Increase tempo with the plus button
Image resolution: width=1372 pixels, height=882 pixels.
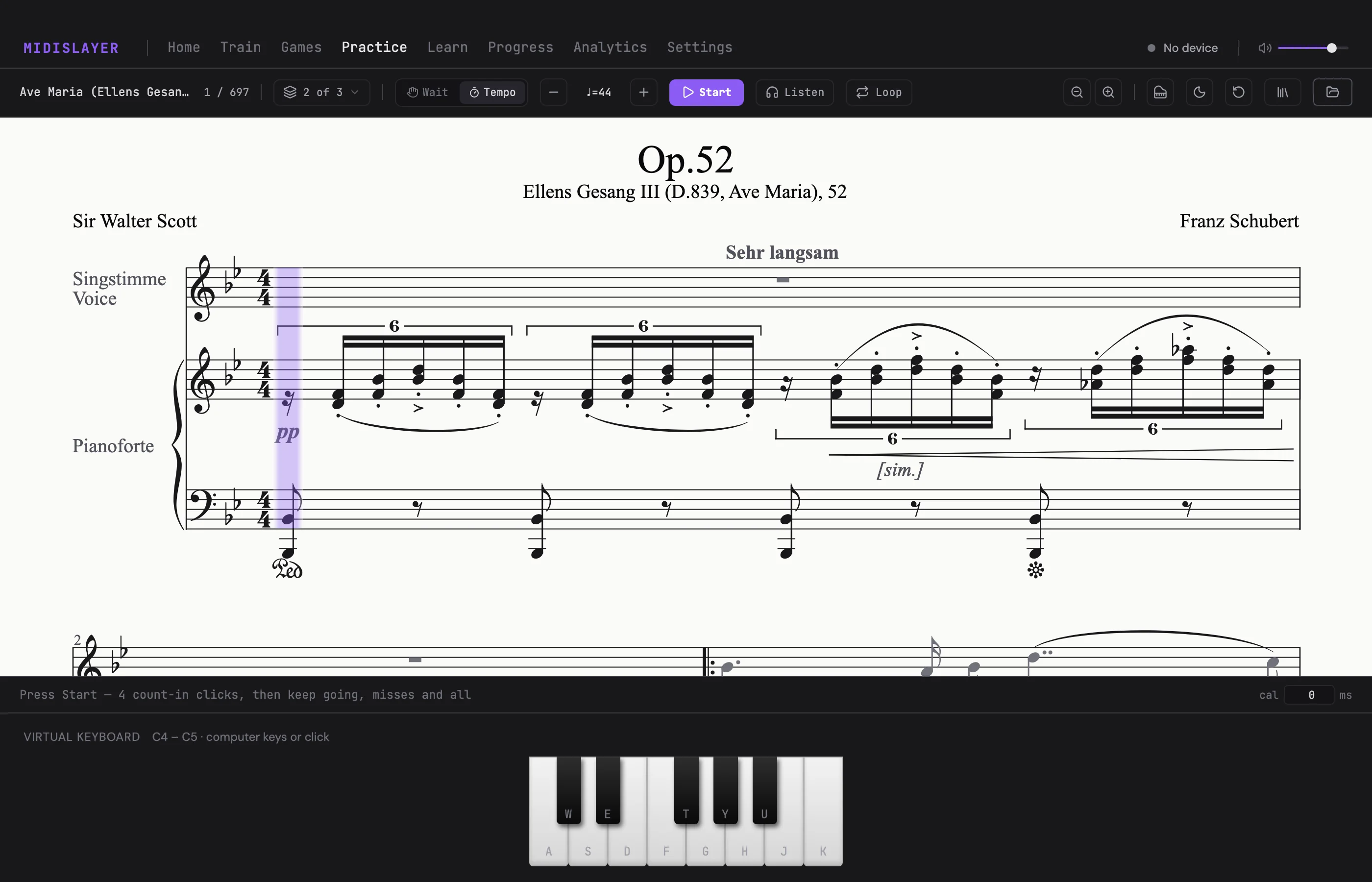644,92
